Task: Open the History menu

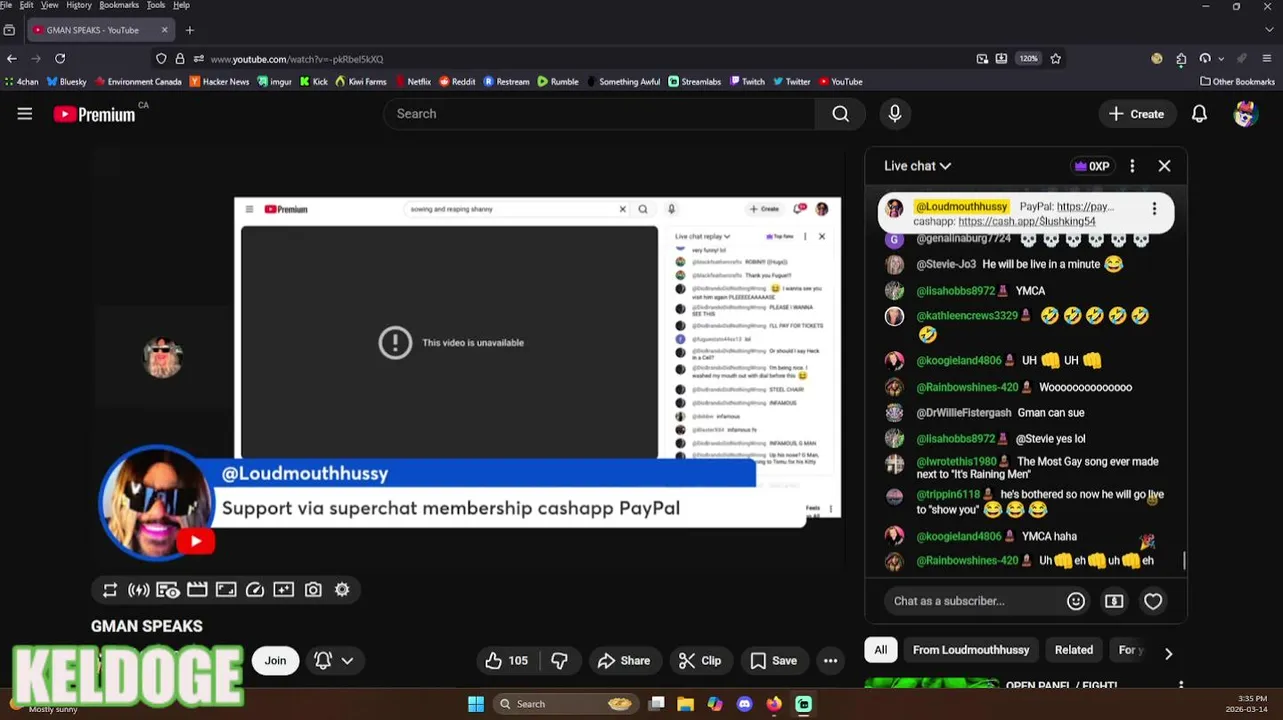Action: (x=79, y=5)
